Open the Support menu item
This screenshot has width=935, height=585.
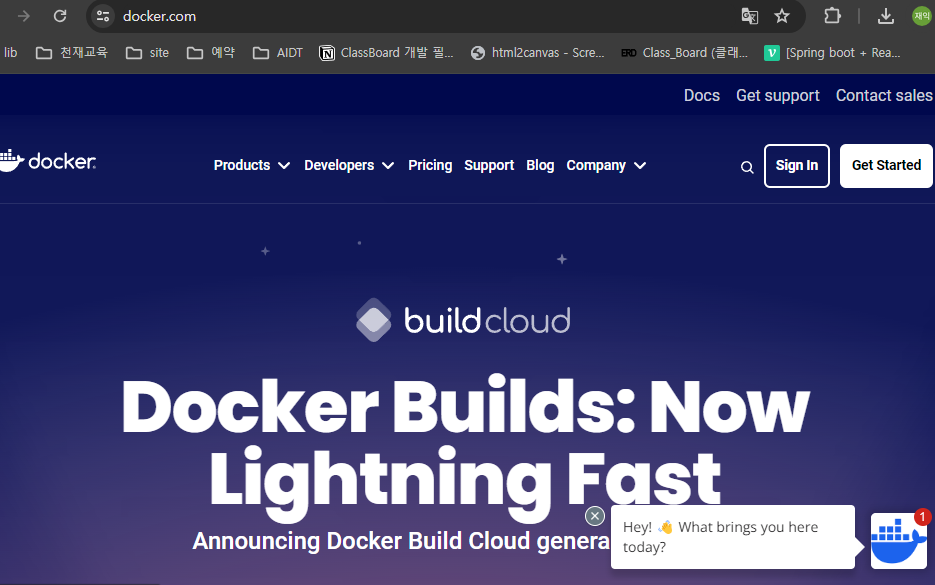click(489, 165)
